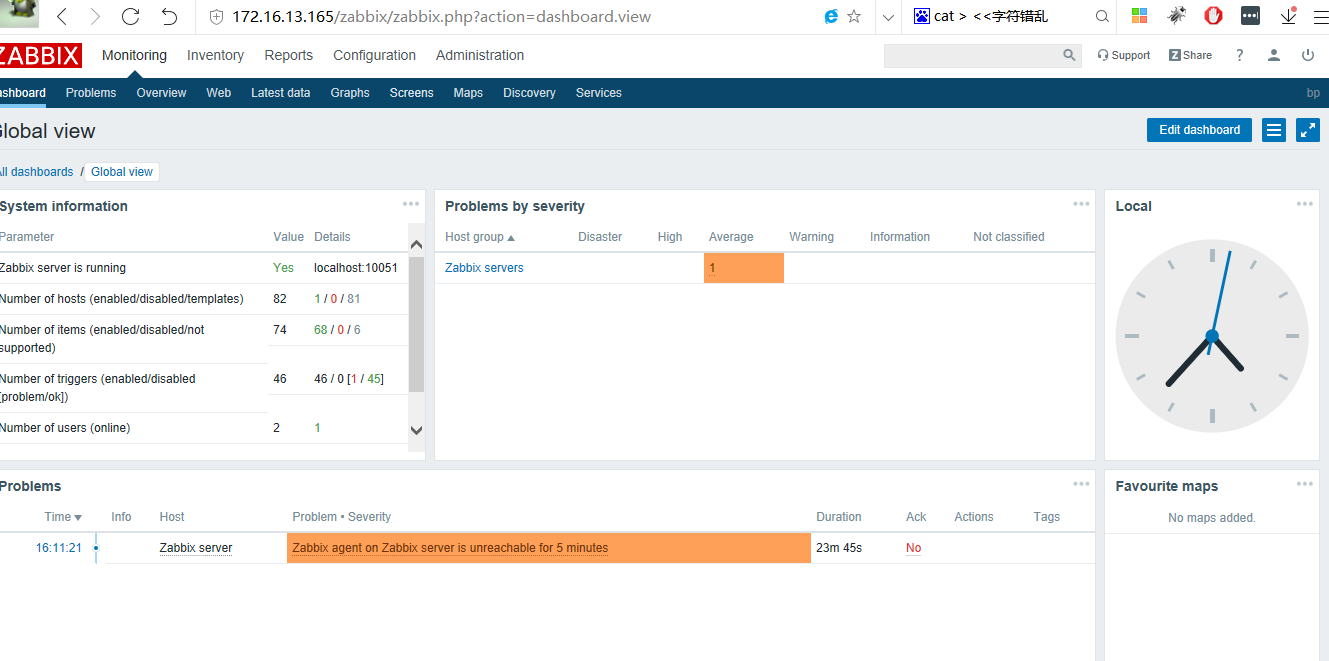Open the browser downloads arrow icon
This screenshot has width=1329, height=661.
1288,16
